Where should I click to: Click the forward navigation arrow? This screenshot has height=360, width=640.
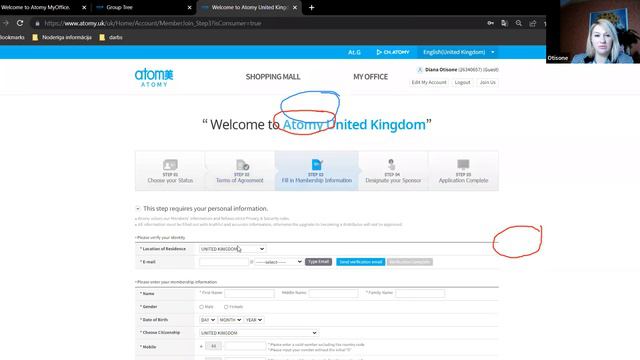[5, 23]
